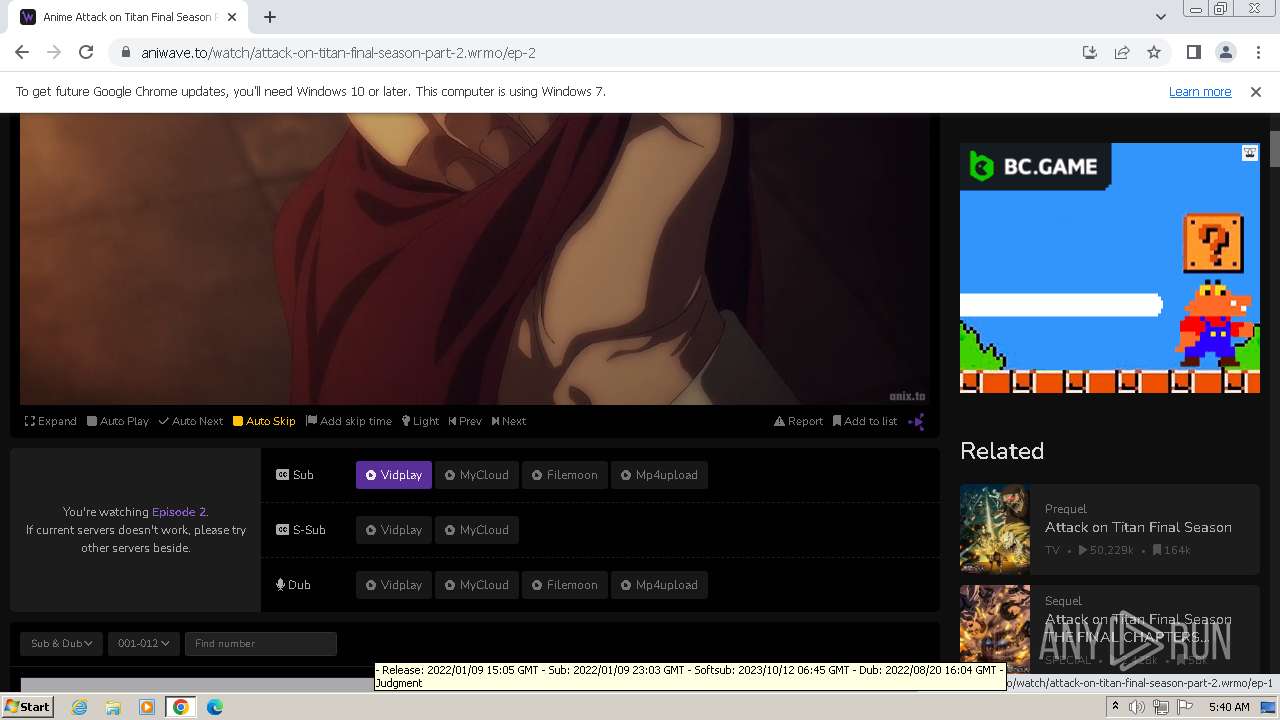The width and height of the screenshot is (1280, 720).
Task: Open Windows Explorer folder from taskbar
Action: pyautogui.click(x=113, y=707)
